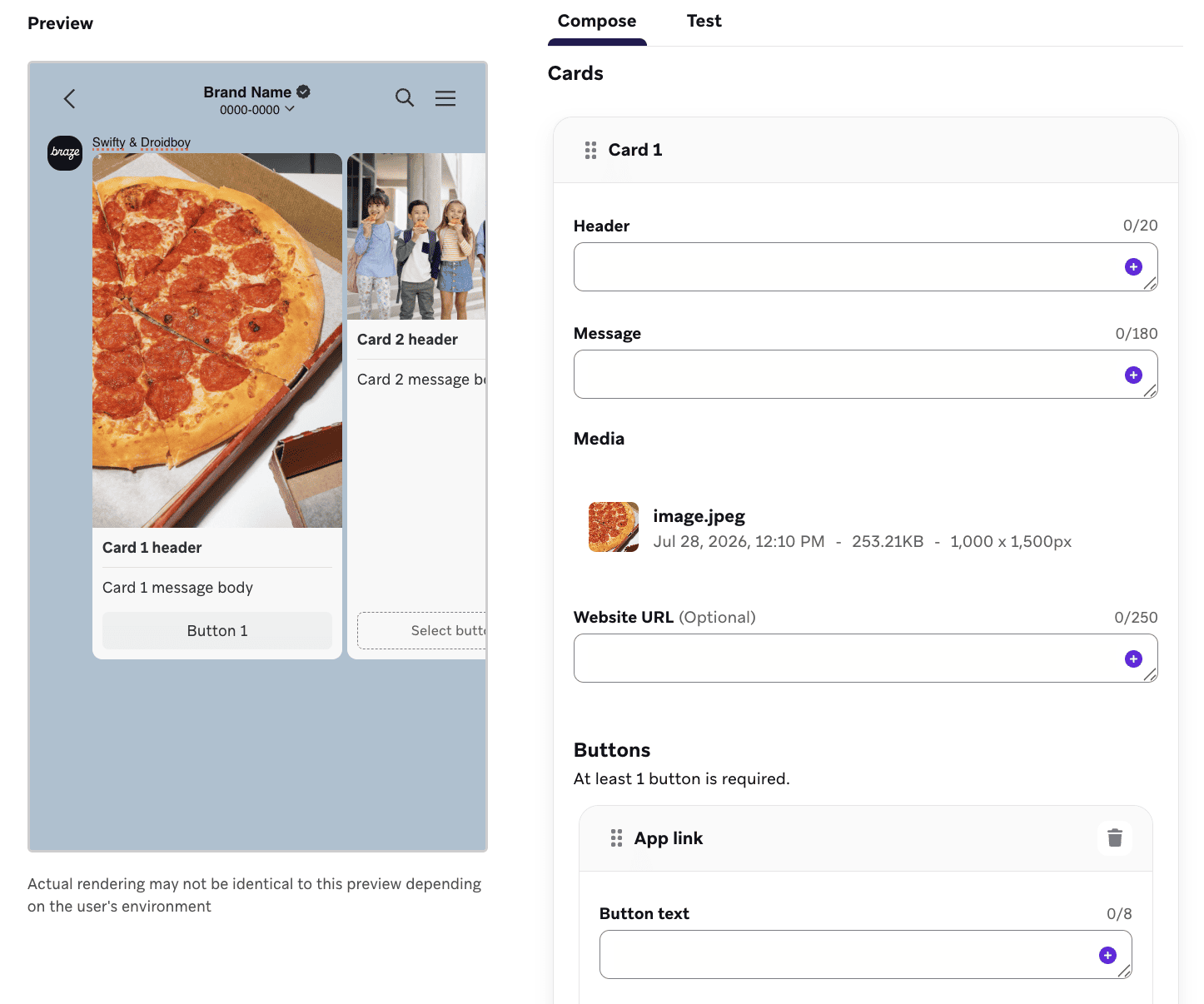This screenshot has width=1204, height=1004.
Task: Click the Card 1 header text in preview
Action: tap(152, 548)
